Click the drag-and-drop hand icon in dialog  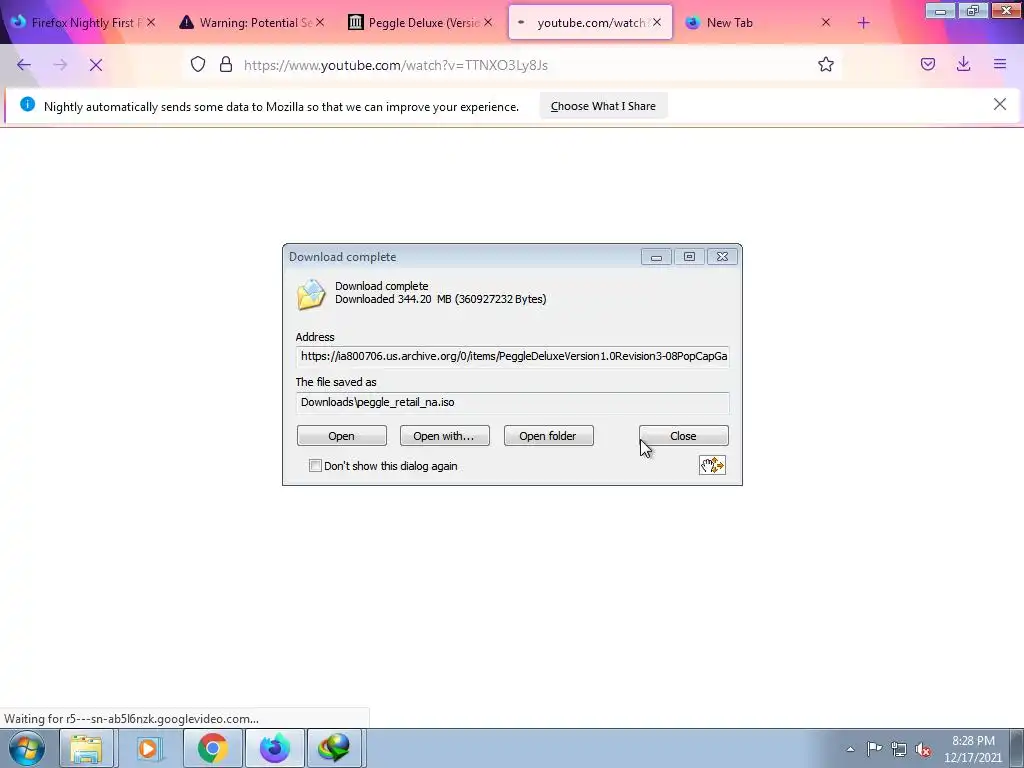(x=712, y=465)
